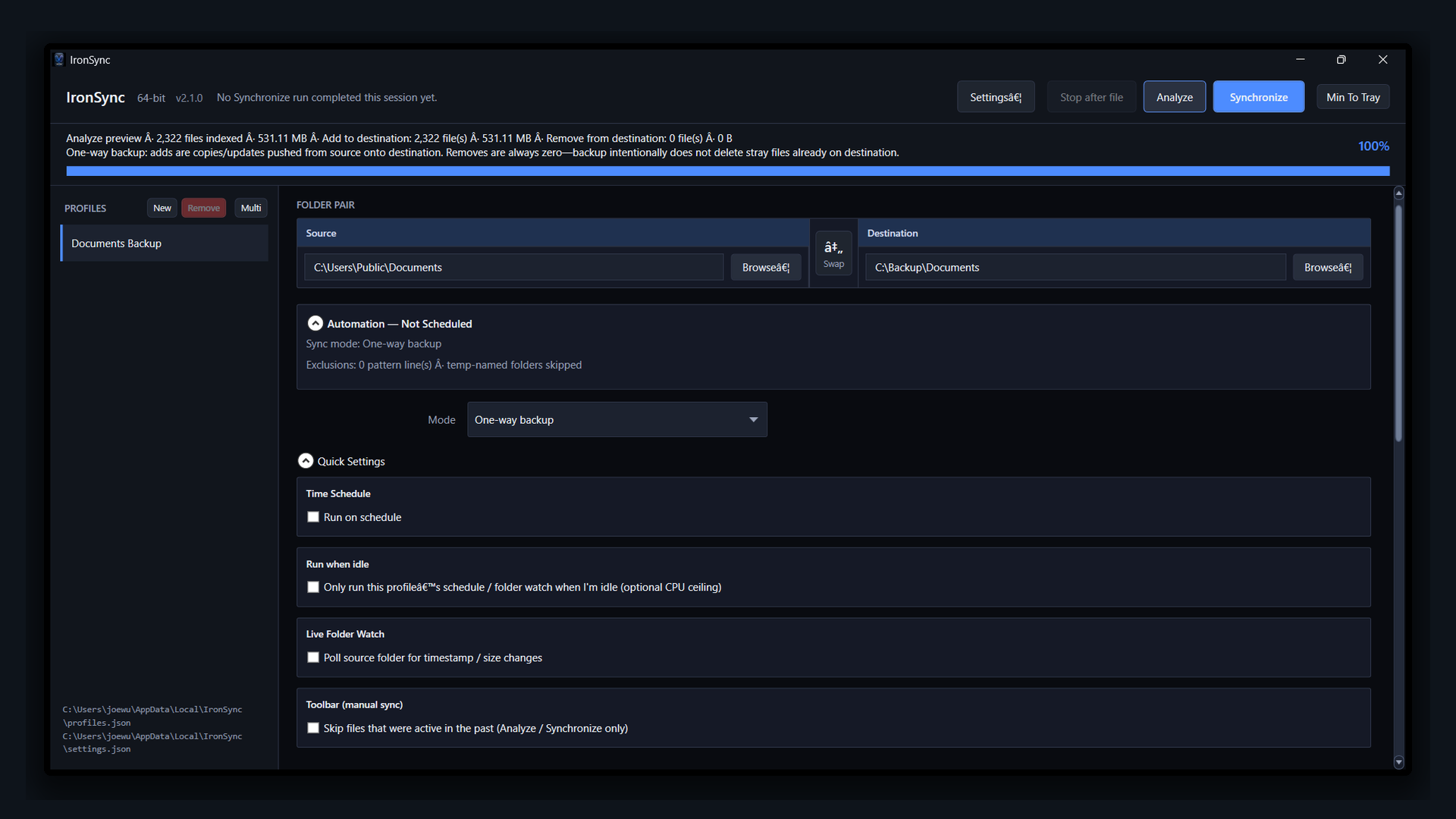Click the IronSync title heading

(96, 97)
